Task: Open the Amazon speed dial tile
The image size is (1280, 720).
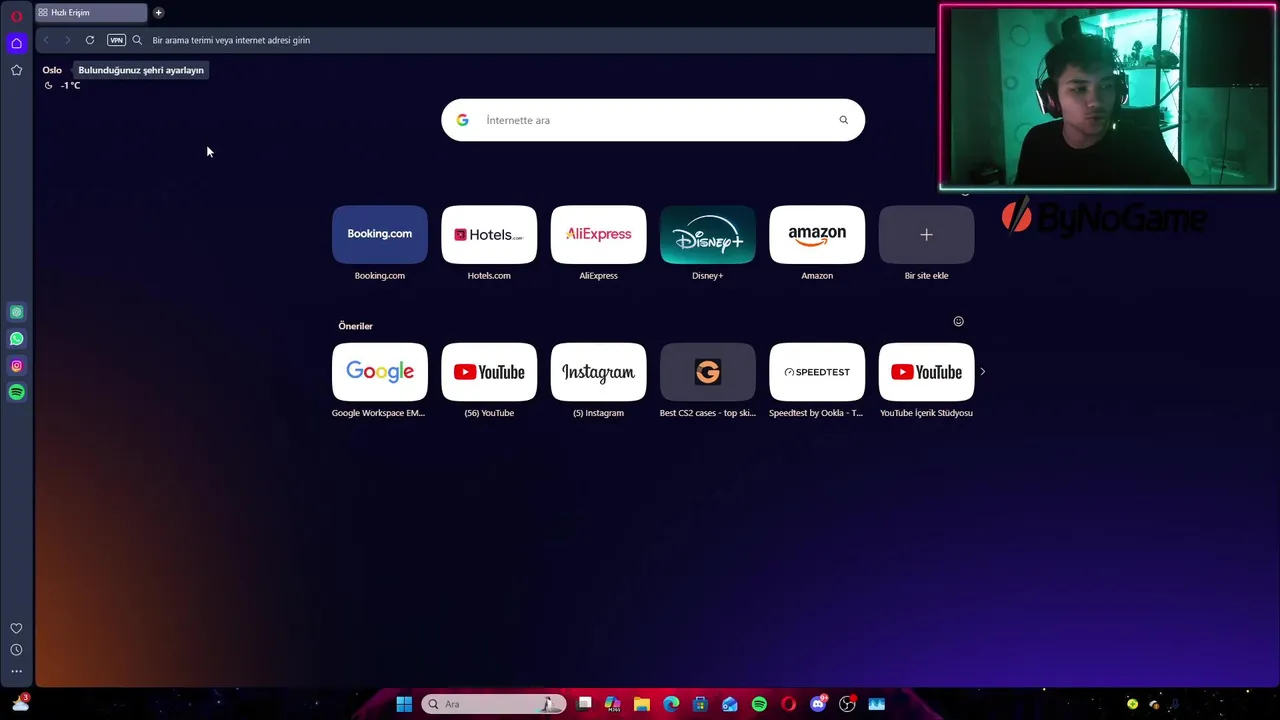Action: click(x=817, y=235)
